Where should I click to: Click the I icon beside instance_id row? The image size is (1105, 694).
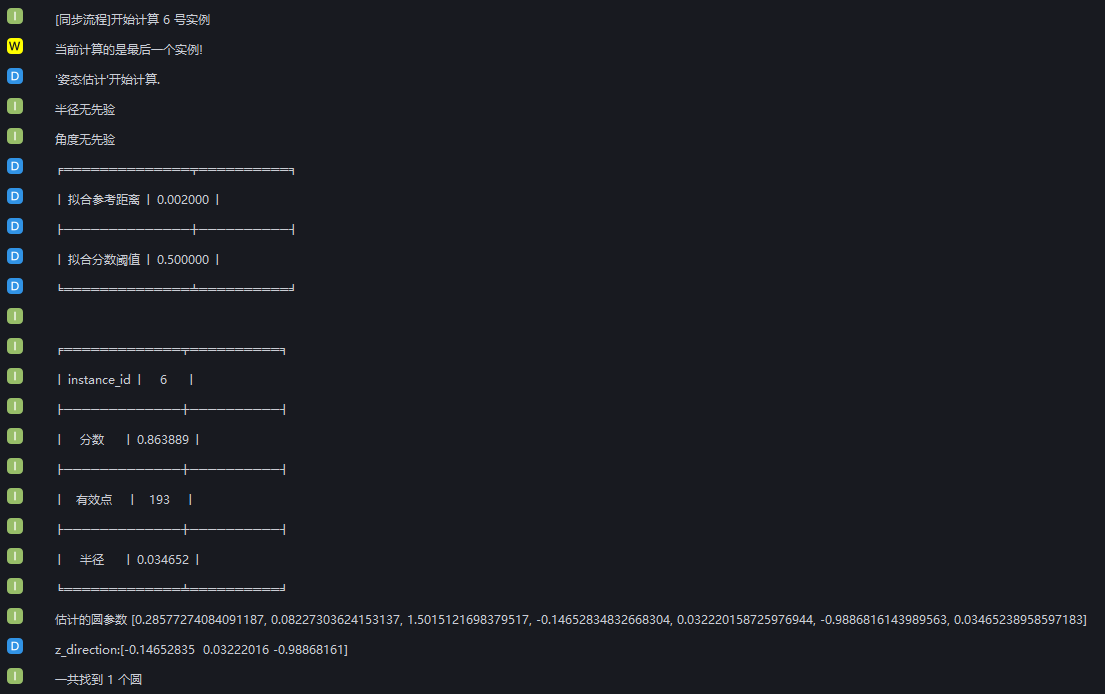tap(15, 376)
